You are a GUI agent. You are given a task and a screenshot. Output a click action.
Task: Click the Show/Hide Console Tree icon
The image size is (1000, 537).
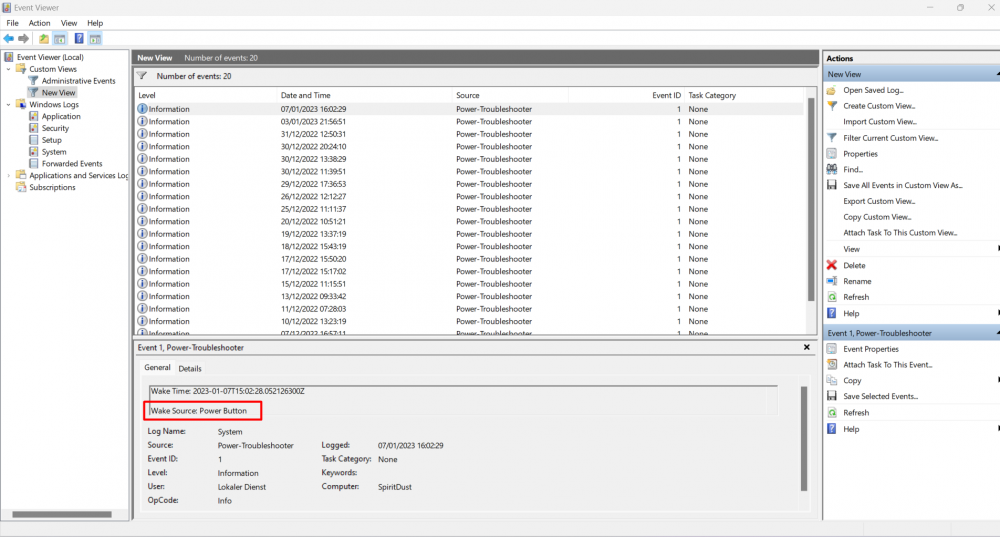[x=59, y=39]
